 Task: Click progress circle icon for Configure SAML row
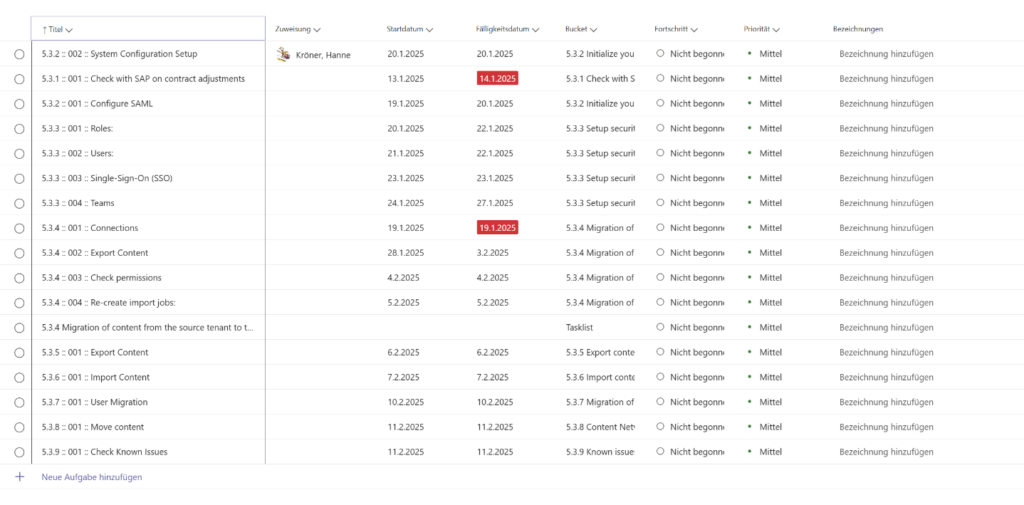[x=660, y=103]
